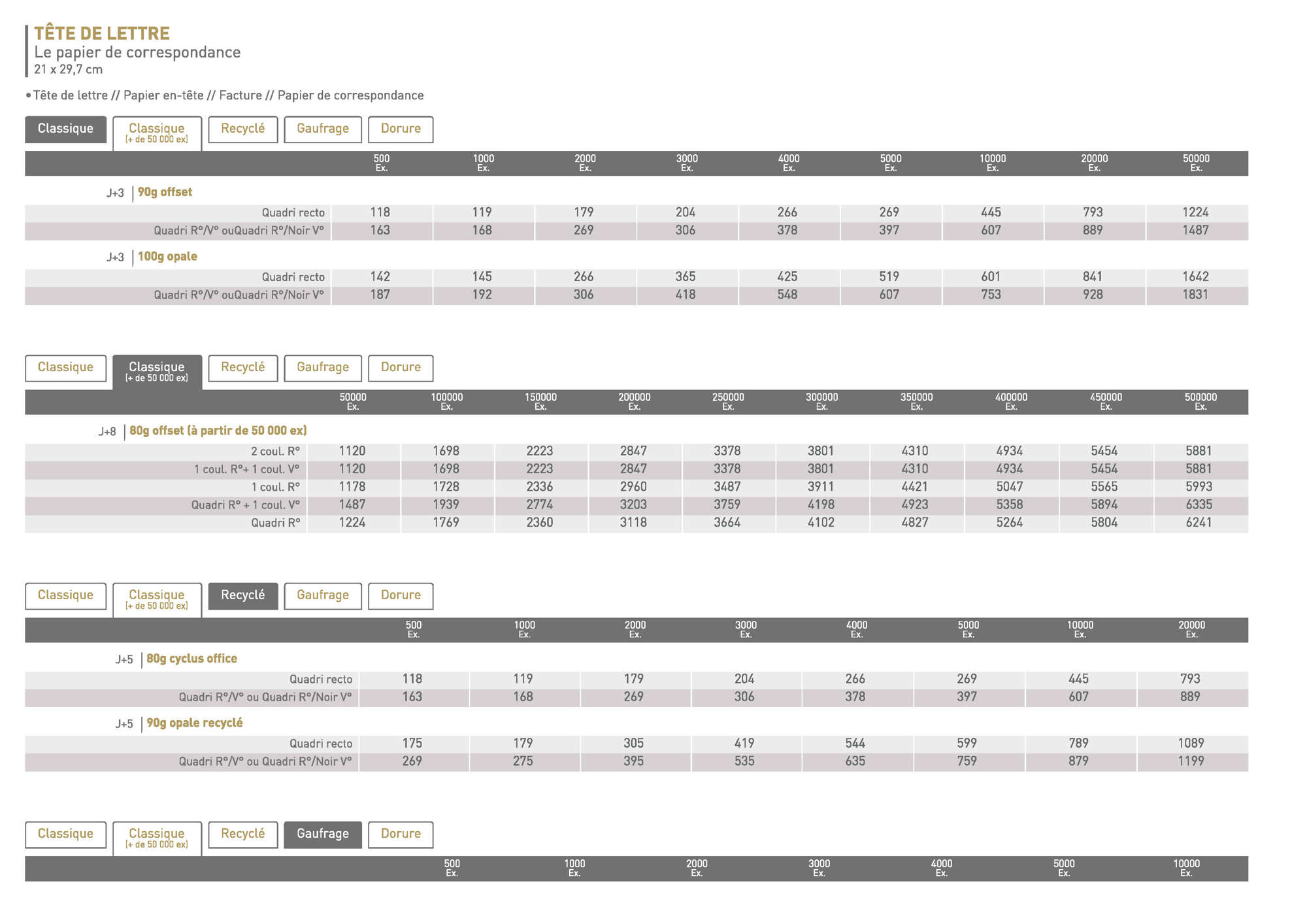Select the active Classique tab in first section

(65, 129)
